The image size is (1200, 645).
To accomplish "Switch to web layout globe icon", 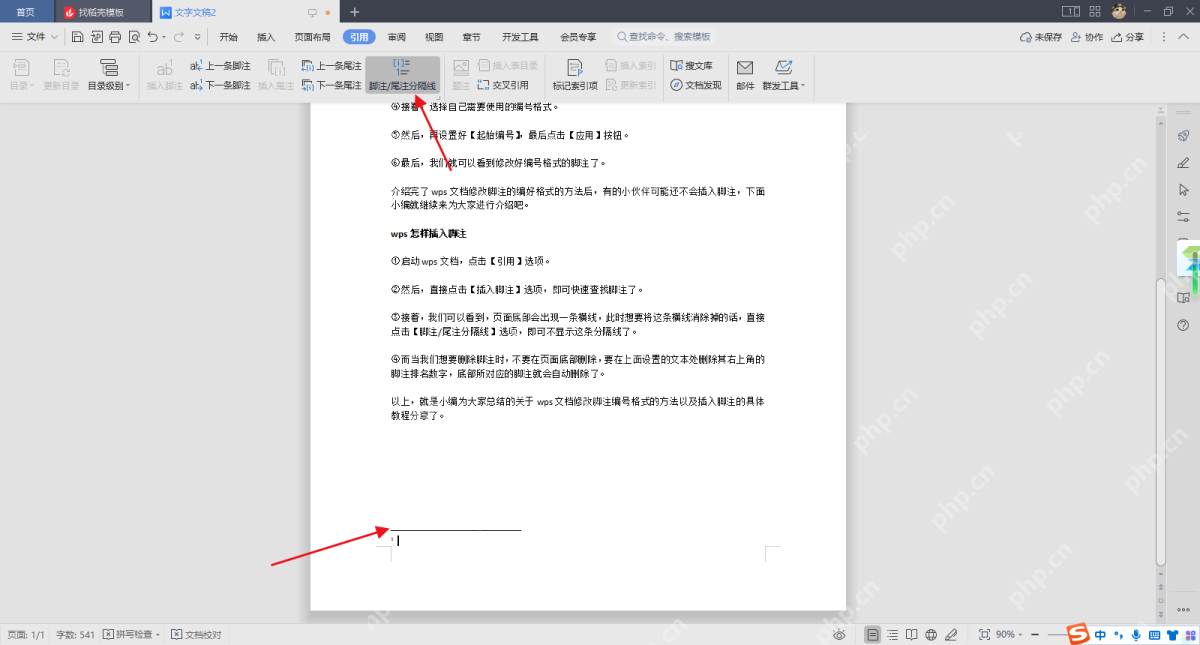I will pyautogui.click(x=931, y=635).
